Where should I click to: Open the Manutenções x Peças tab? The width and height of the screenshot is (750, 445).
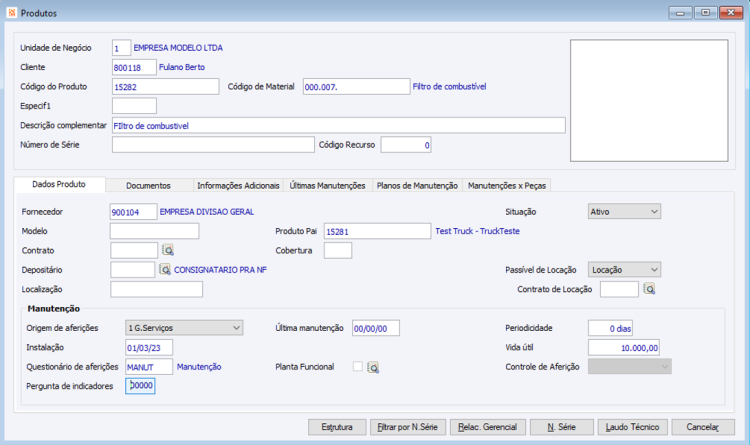[507, 186]
